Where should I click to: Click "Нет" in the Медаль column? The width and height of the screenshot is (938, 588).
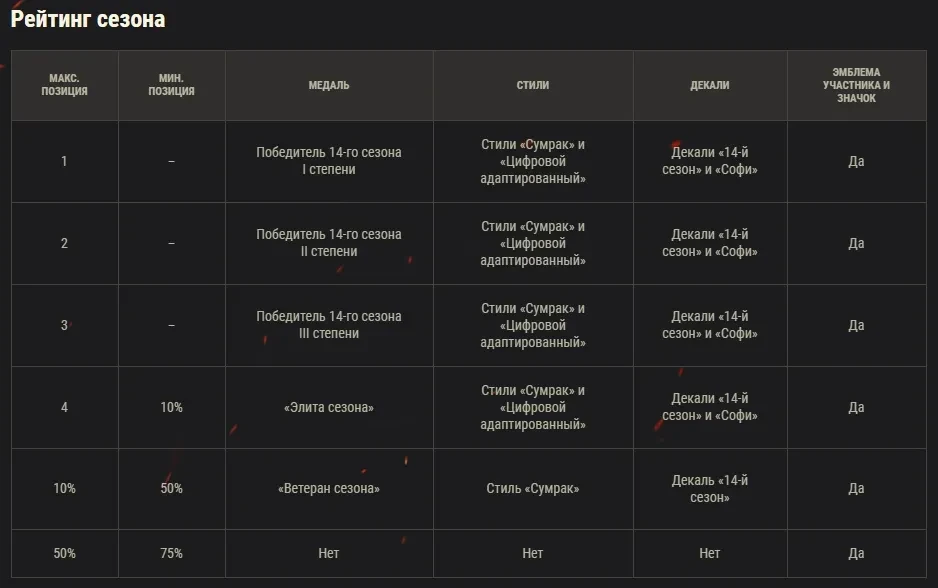[329, 553]
